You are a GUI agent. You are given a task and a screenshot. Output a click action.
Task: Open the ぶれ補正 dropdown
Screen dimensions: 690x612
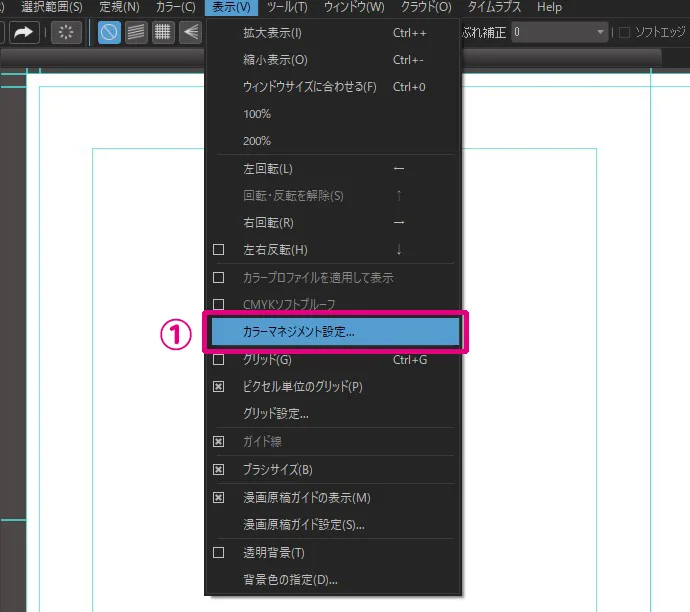pyautogui.click(x=601, y=32)
